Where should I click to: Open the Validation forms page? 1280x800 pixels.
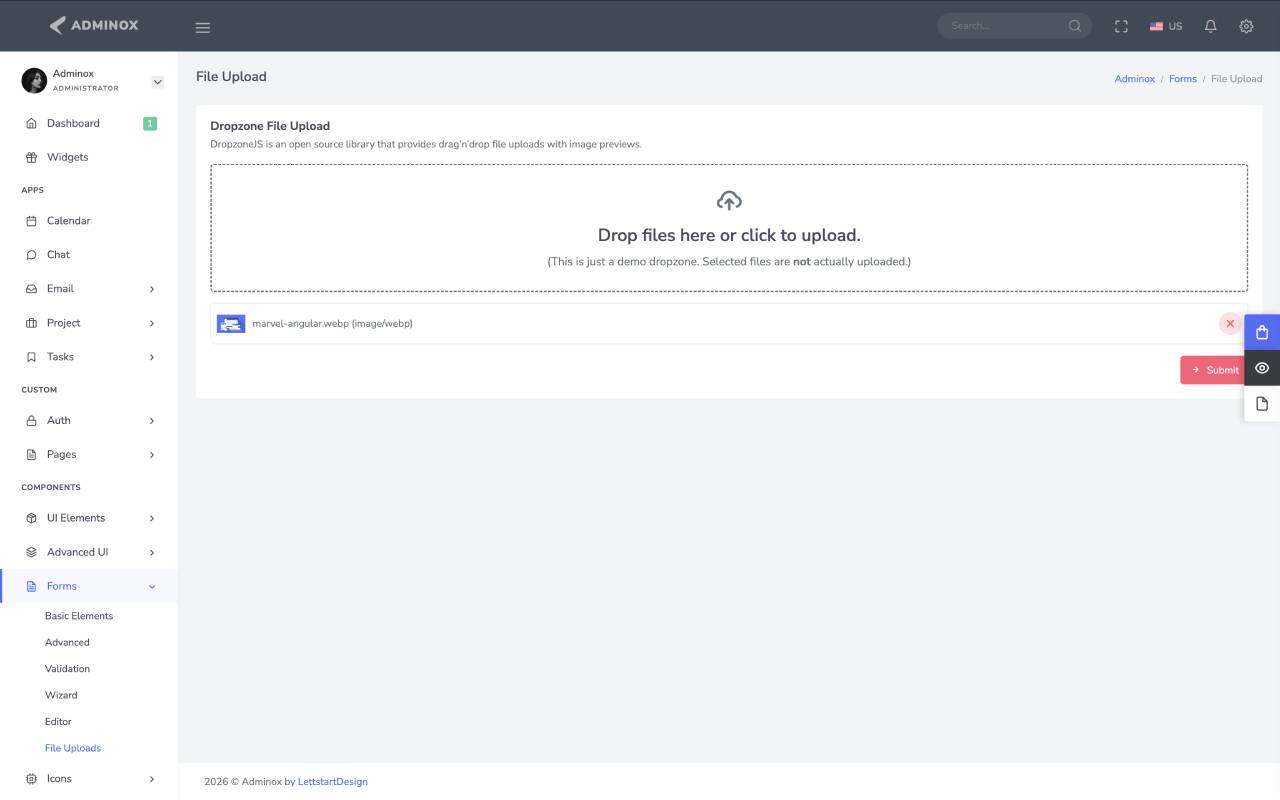pyautogui.click(x=67, y=669)
